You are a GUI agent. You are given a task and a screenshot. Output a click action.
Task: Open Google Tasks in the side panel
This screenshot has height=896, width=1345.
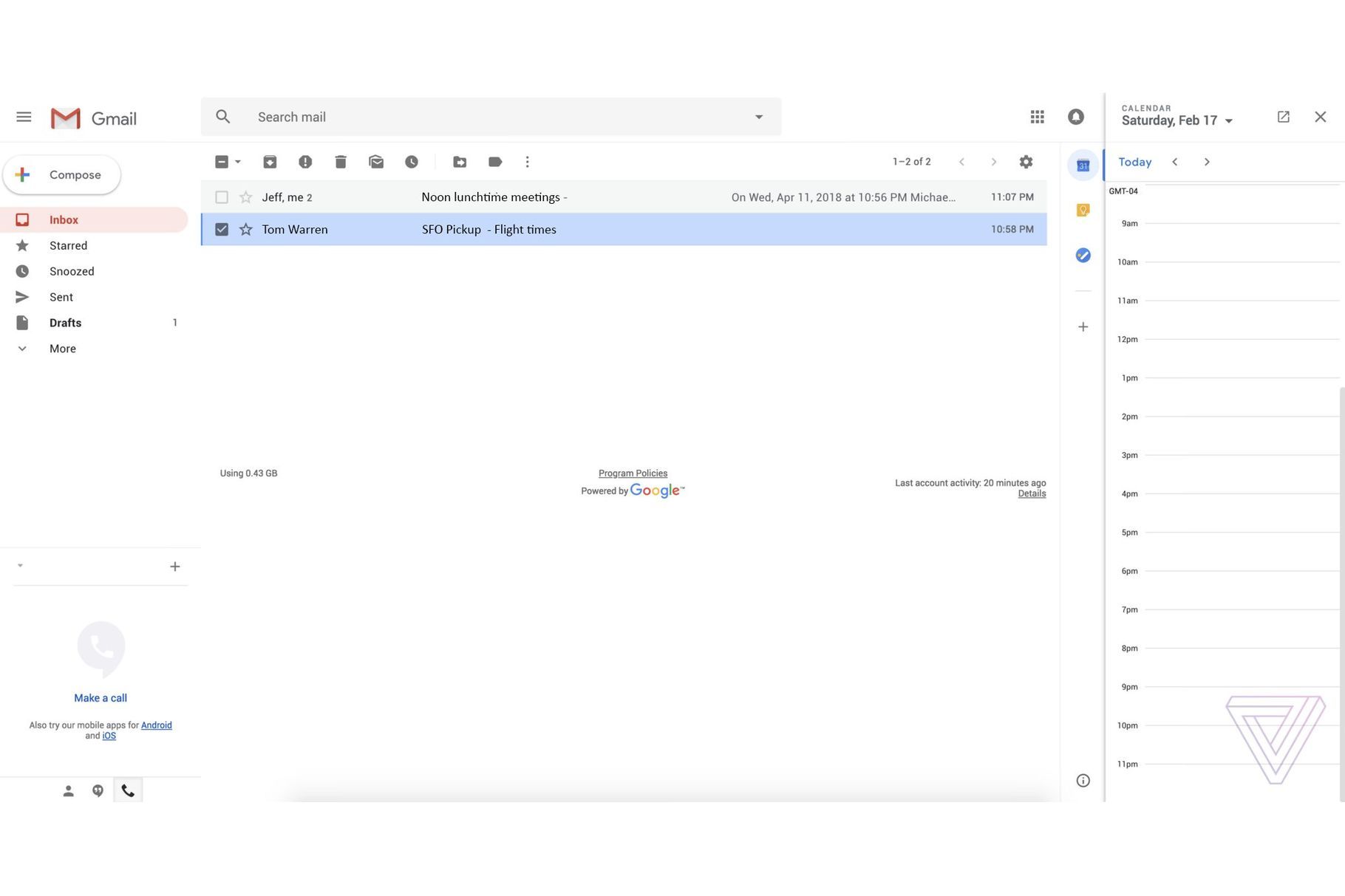pos(1083,255)
